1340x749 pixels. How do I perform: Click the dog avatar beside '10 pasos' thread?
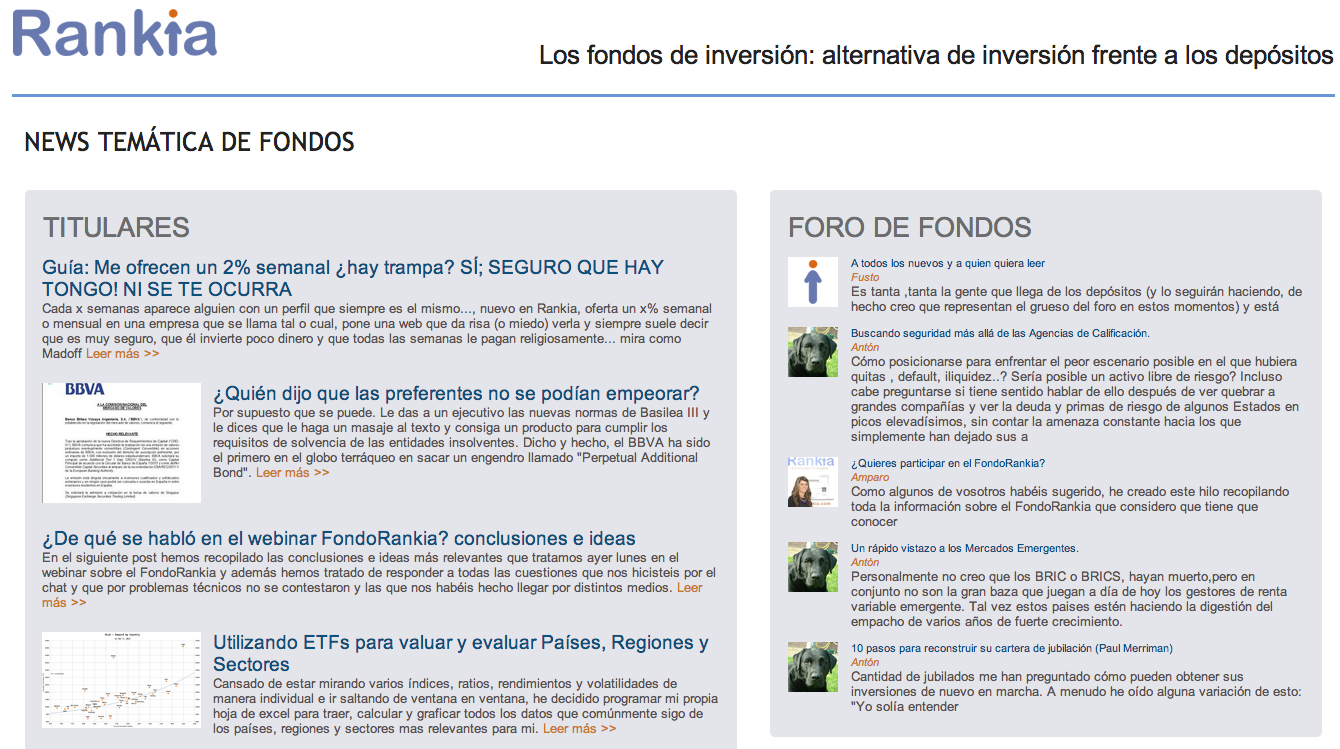[x=813, y=667]
